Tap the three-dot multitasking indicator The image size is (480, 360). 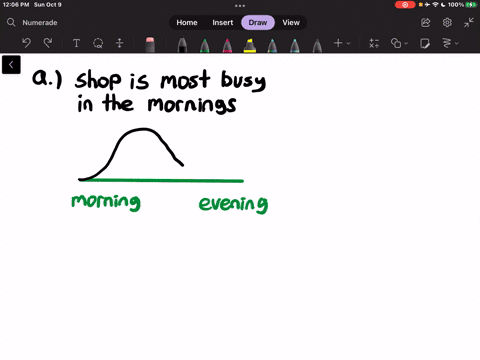click(x=240, y=5)
